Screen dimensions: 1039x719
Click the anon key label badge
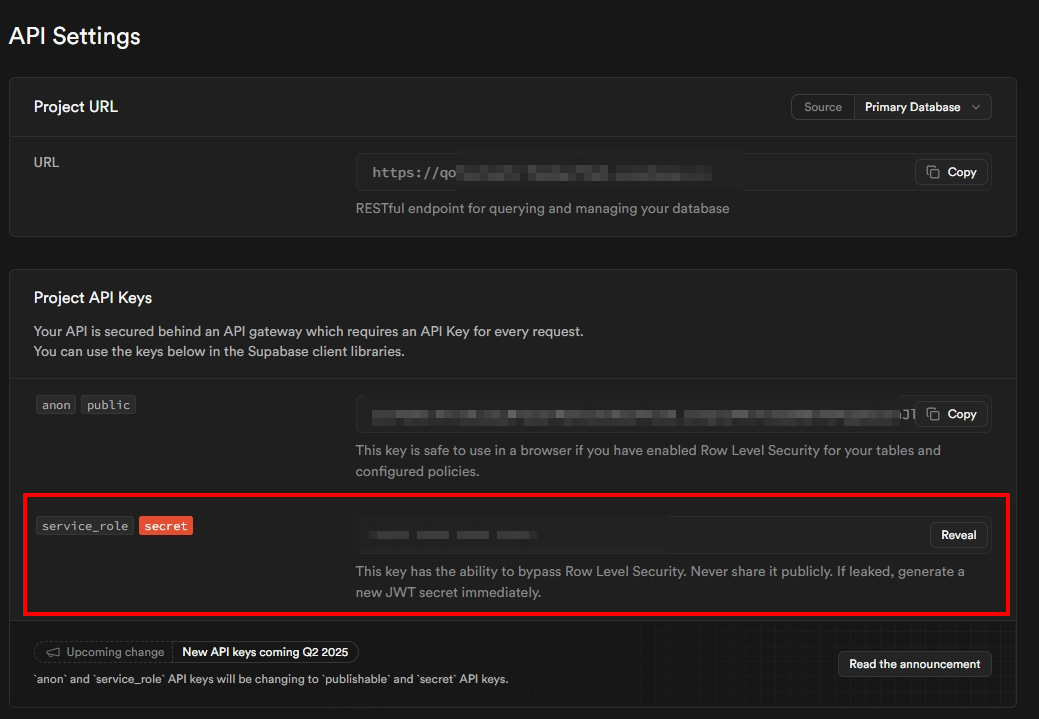click(56, 405)
